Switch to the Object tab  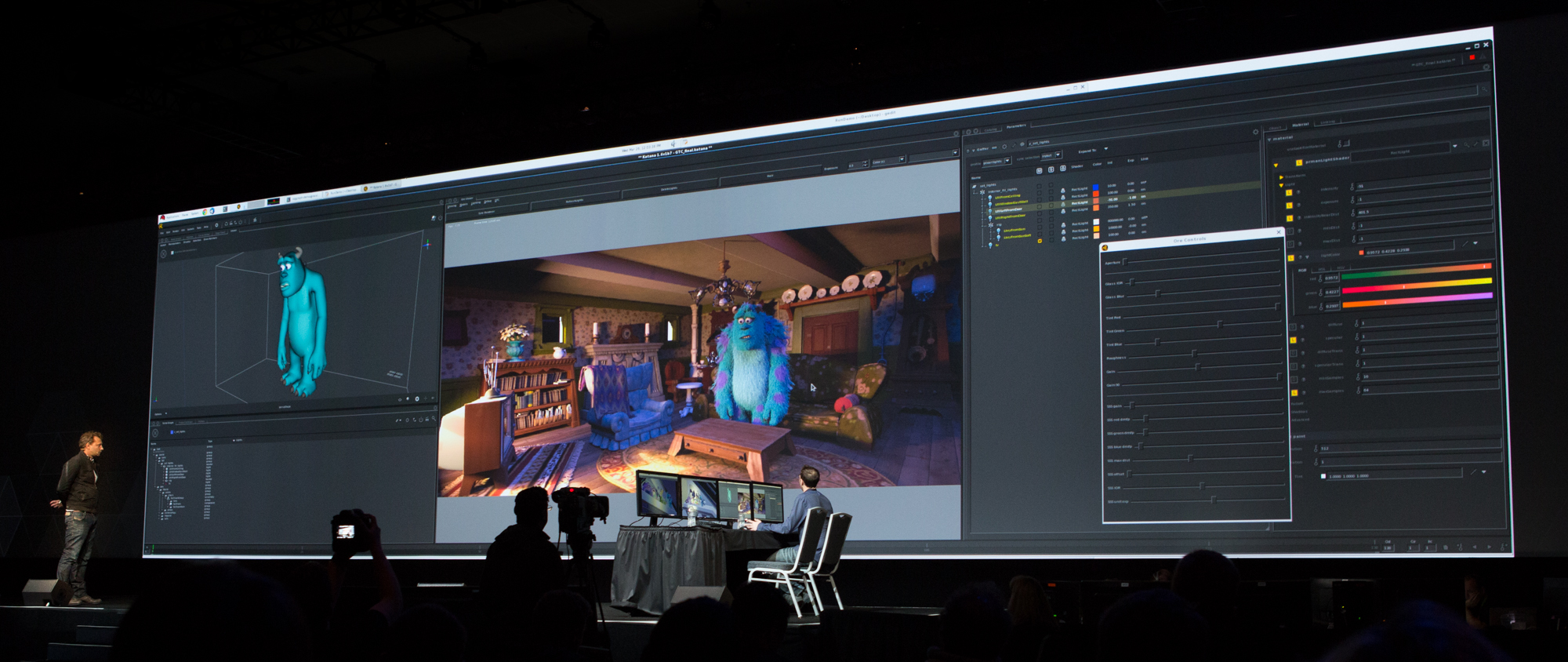click(1276, 128)
